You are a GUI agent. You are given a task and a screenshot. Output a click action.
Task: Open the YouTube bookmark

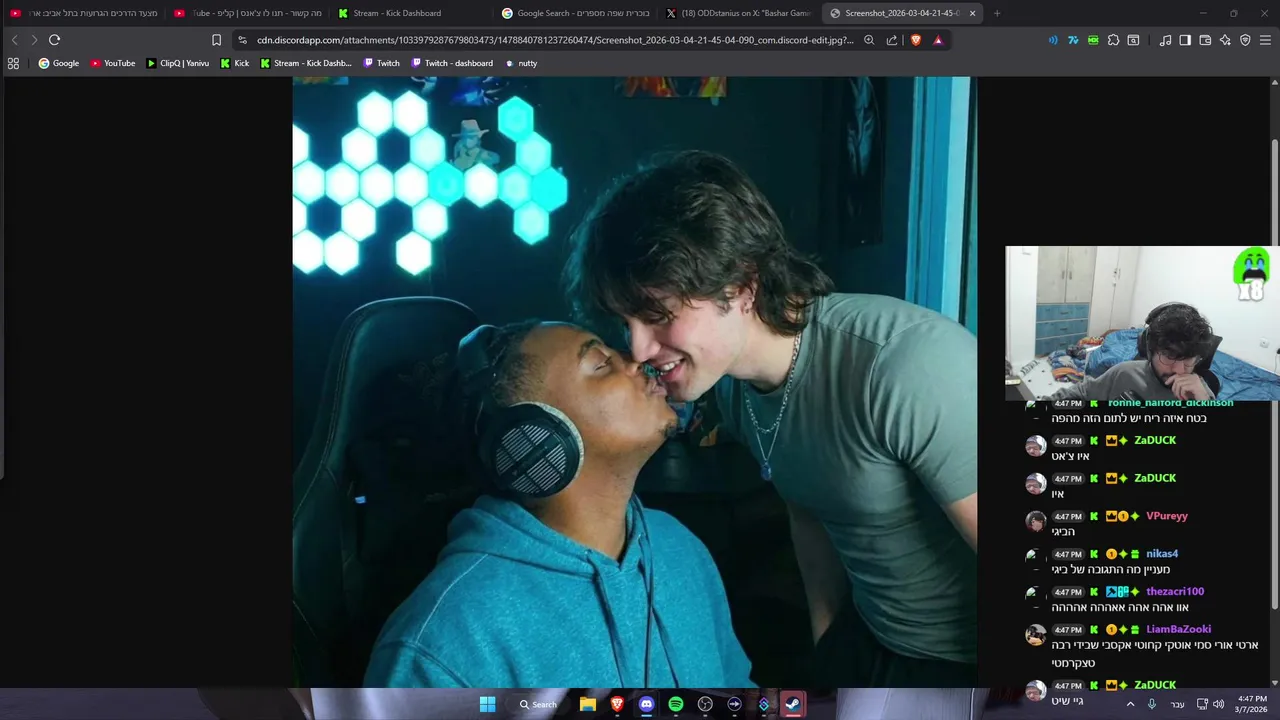tap(113, 63)
